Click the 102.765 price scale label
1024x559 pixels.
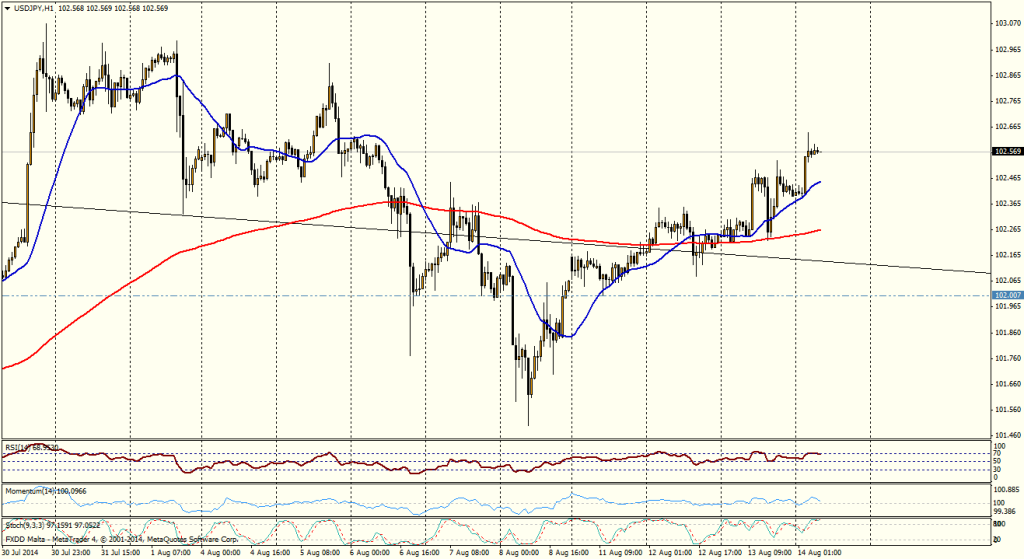pyautogui.click(x=1005, y=100)
